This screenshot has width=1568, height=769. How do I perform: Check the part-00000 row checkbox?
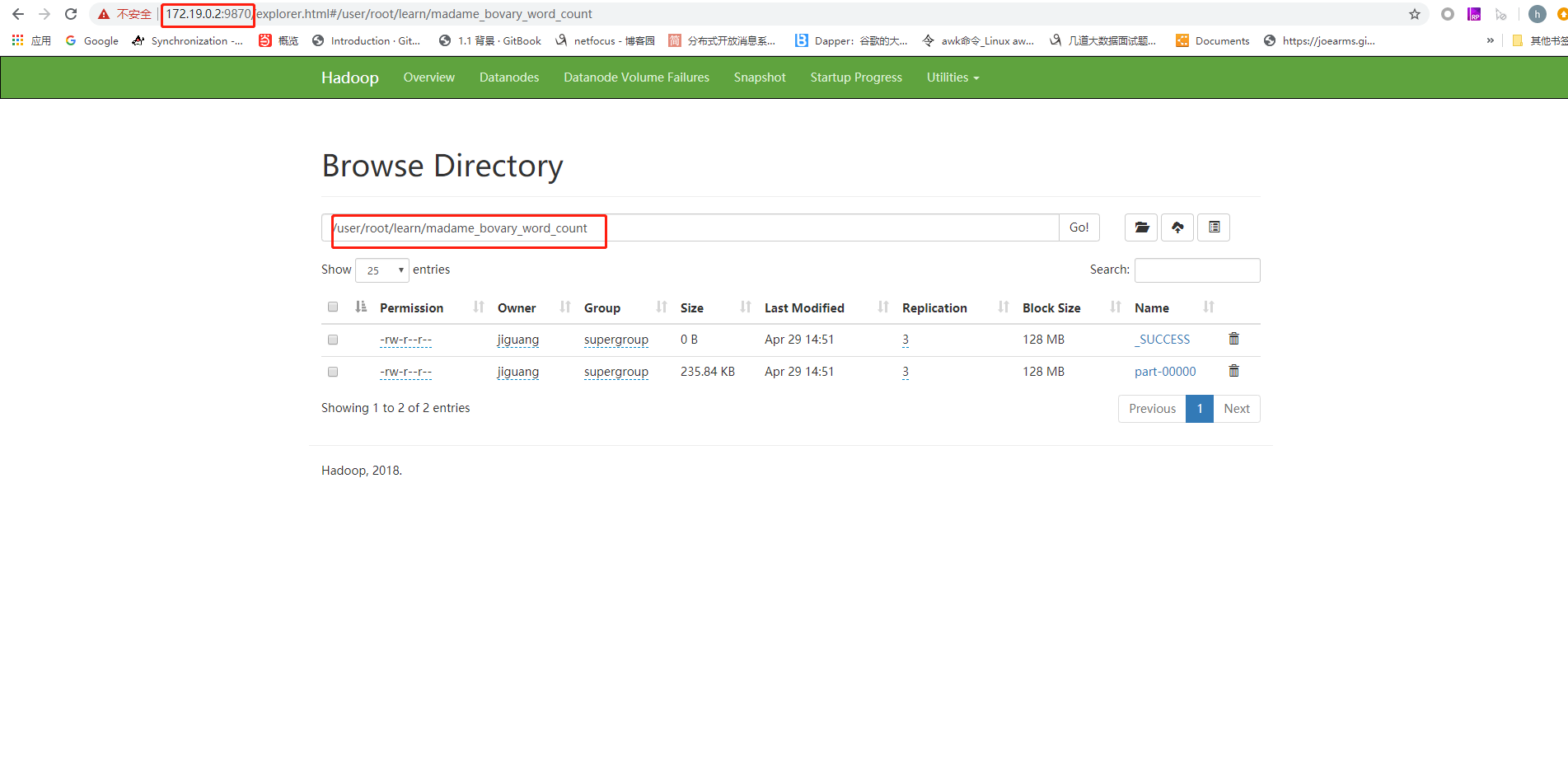[333, 372]
